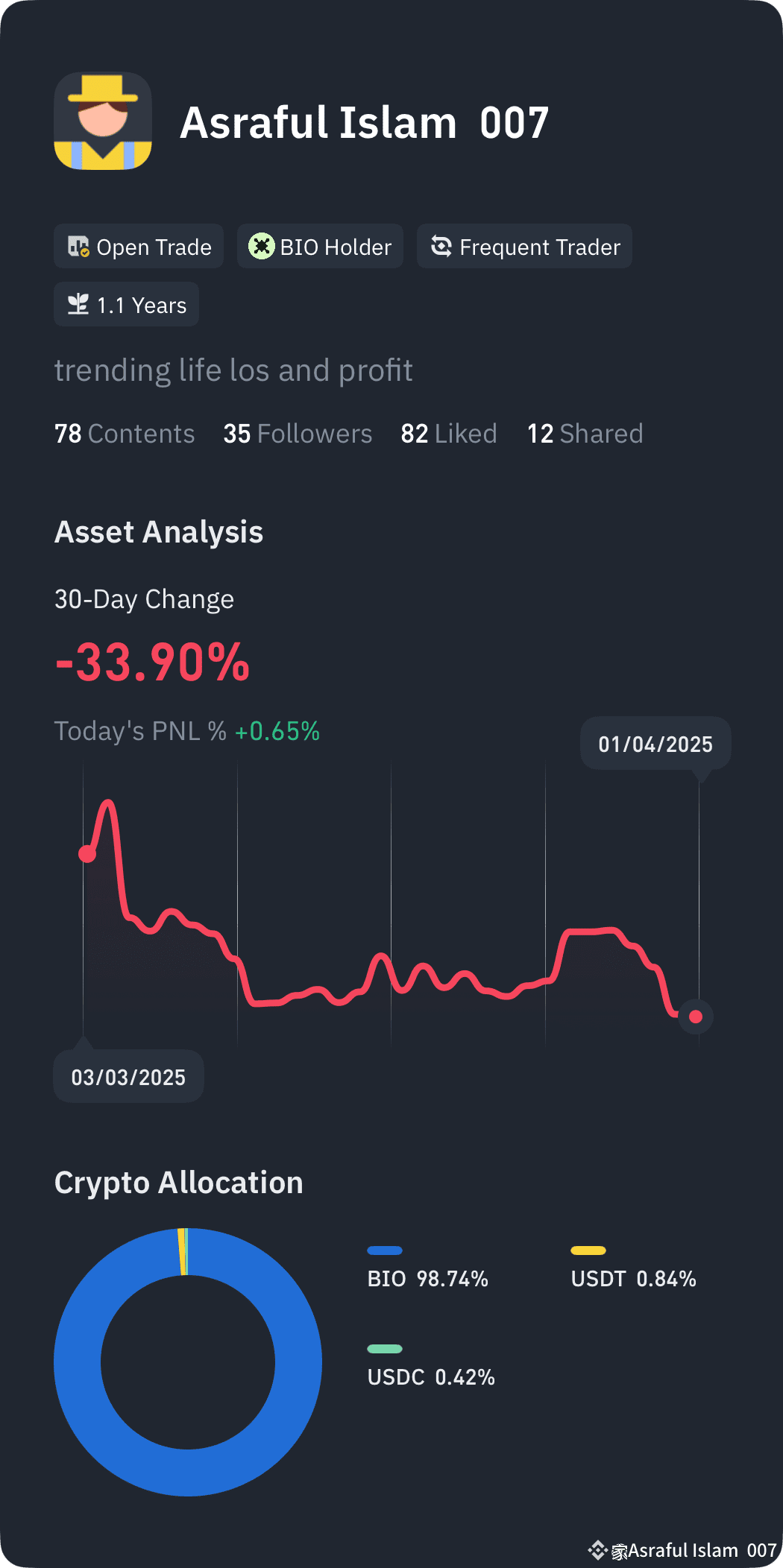Image resolution: width=783 pixels, height=1568 pixels.
Task: Select the chart end point red dot
Action: click(696, 1017)
